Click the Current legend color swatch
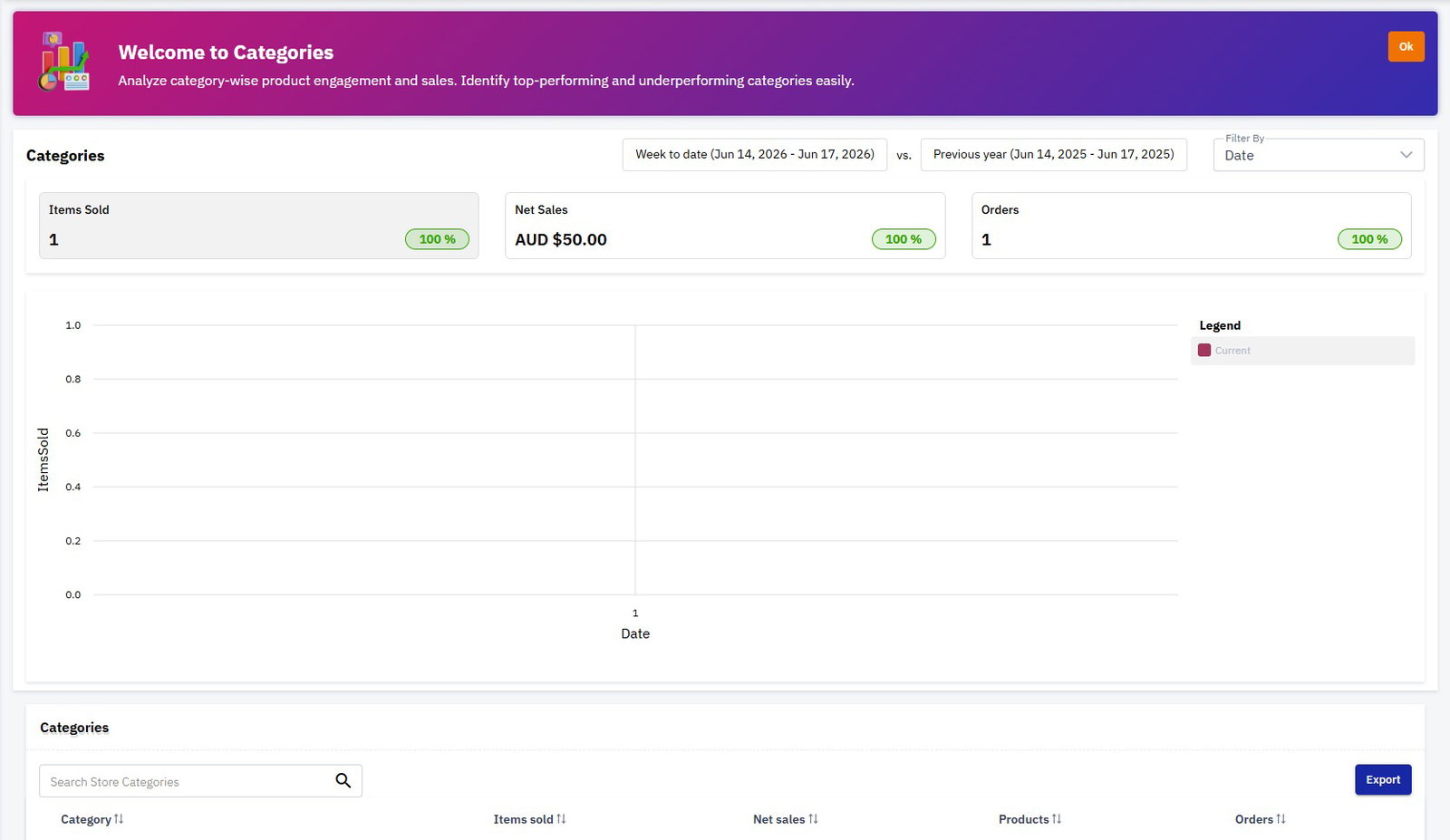 point(1204,351)
